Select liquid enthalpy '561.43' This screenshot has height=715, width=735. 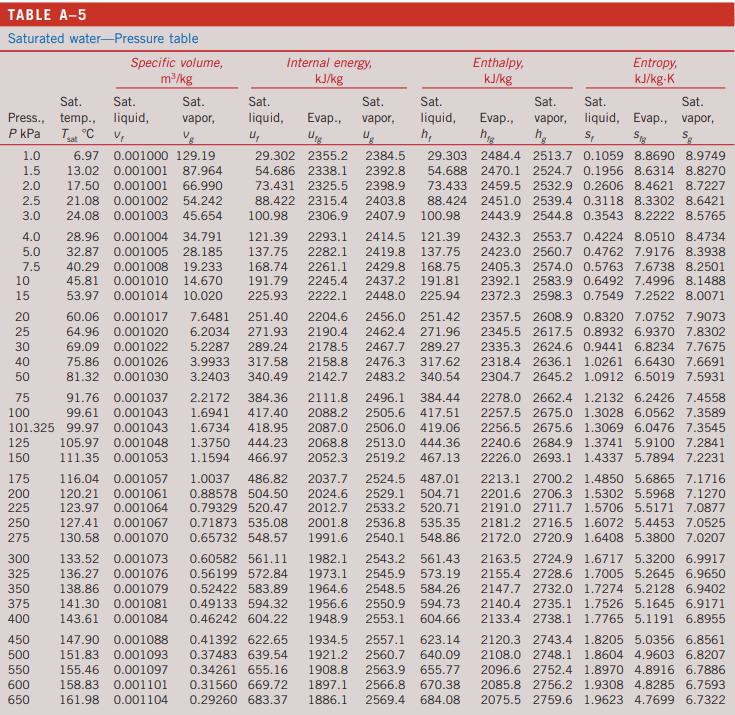coord(440,559)
